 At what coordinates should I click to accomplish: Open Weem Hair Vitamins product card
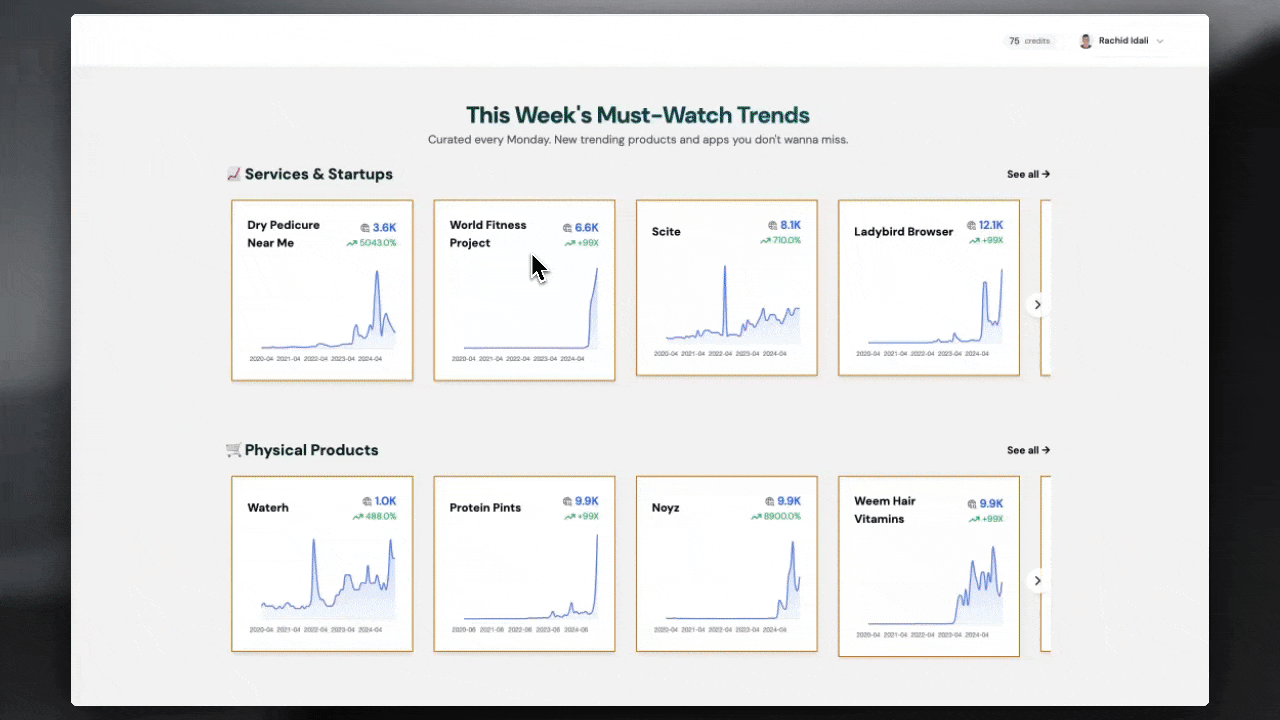(929, 566)
